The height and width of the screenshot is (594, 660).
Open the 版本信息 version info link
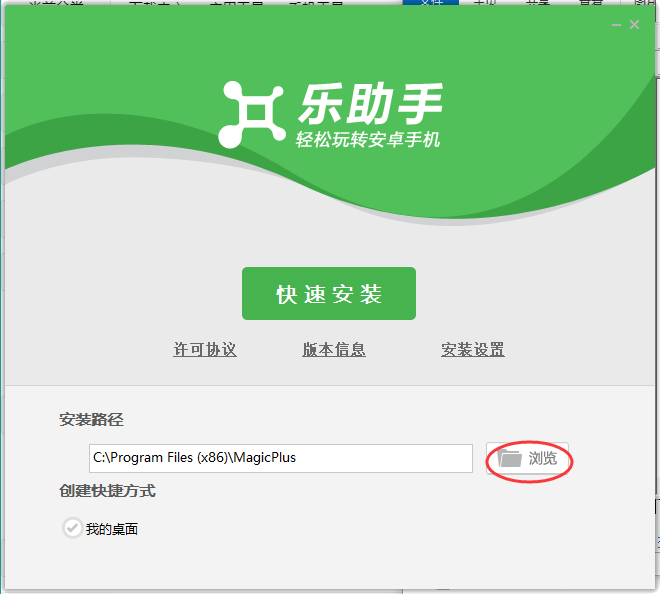click(x=334, y=349)
